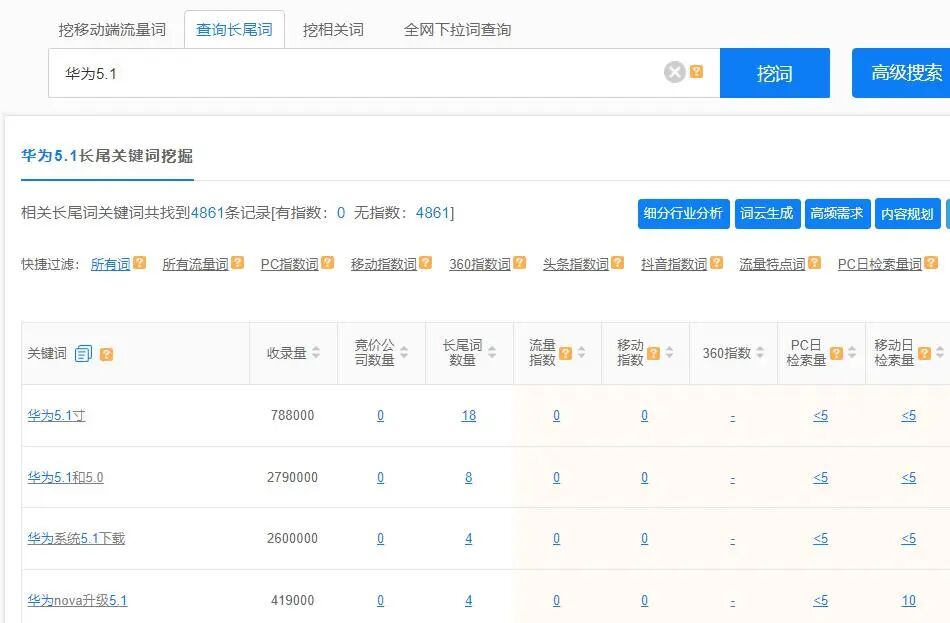This screenshot has height=623, width=950.
Task: Open help icon beside 头条指数词 filter
Action: pos(617,262)
